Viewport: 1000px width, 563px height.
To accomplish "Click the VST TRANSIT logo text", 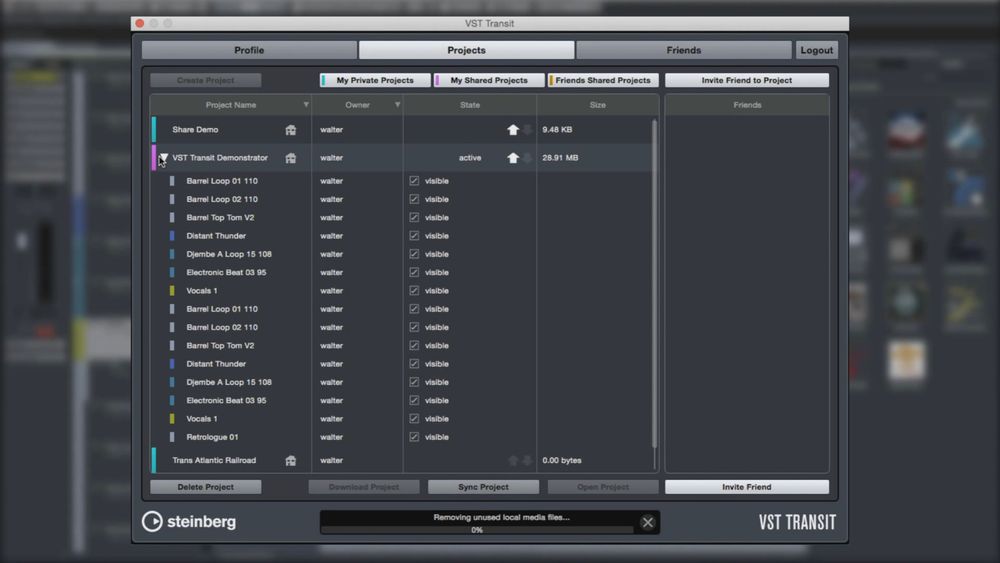I will coord(797,522).
